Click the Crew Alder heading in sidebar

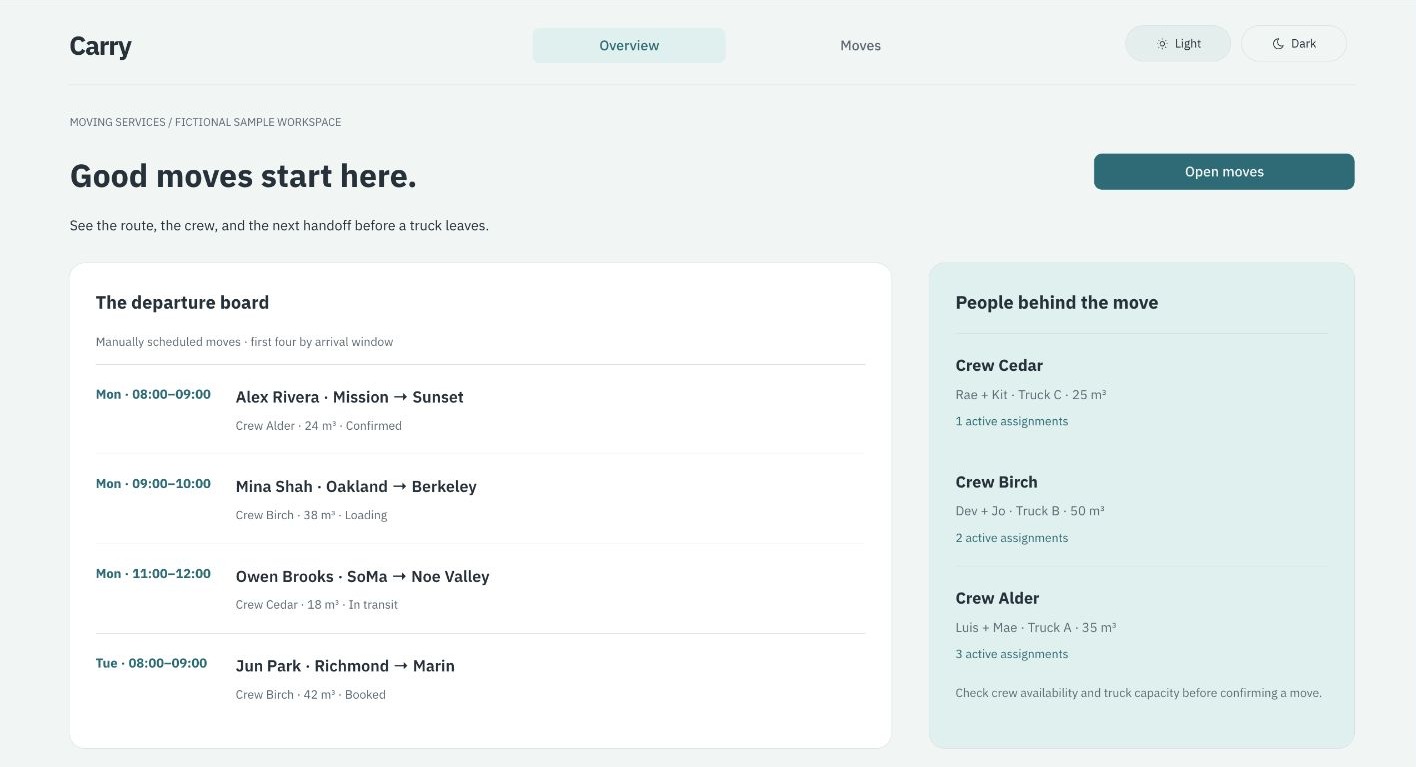click(x=997, y=598)
